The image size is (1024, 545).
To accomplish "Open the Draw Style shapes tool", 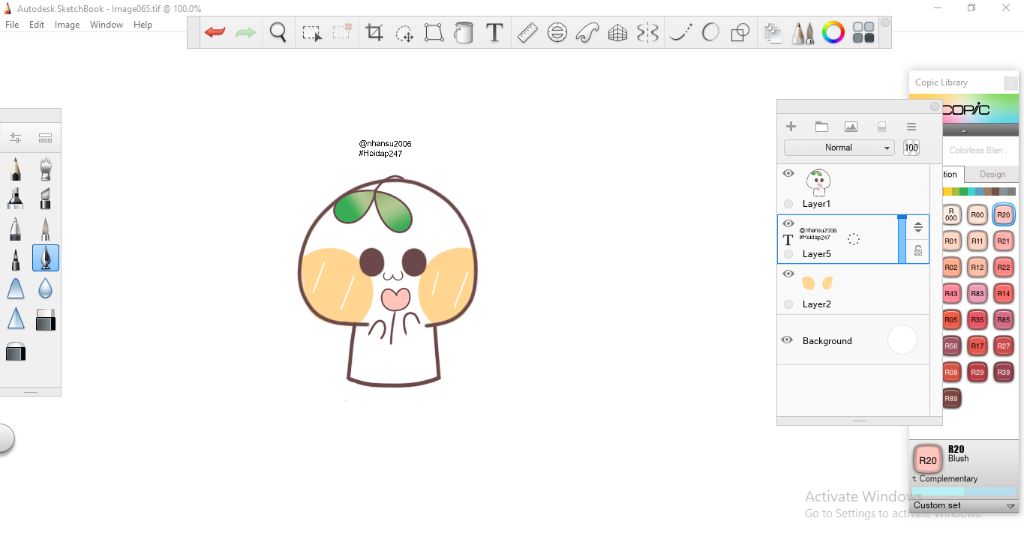I will coord(740,32).
